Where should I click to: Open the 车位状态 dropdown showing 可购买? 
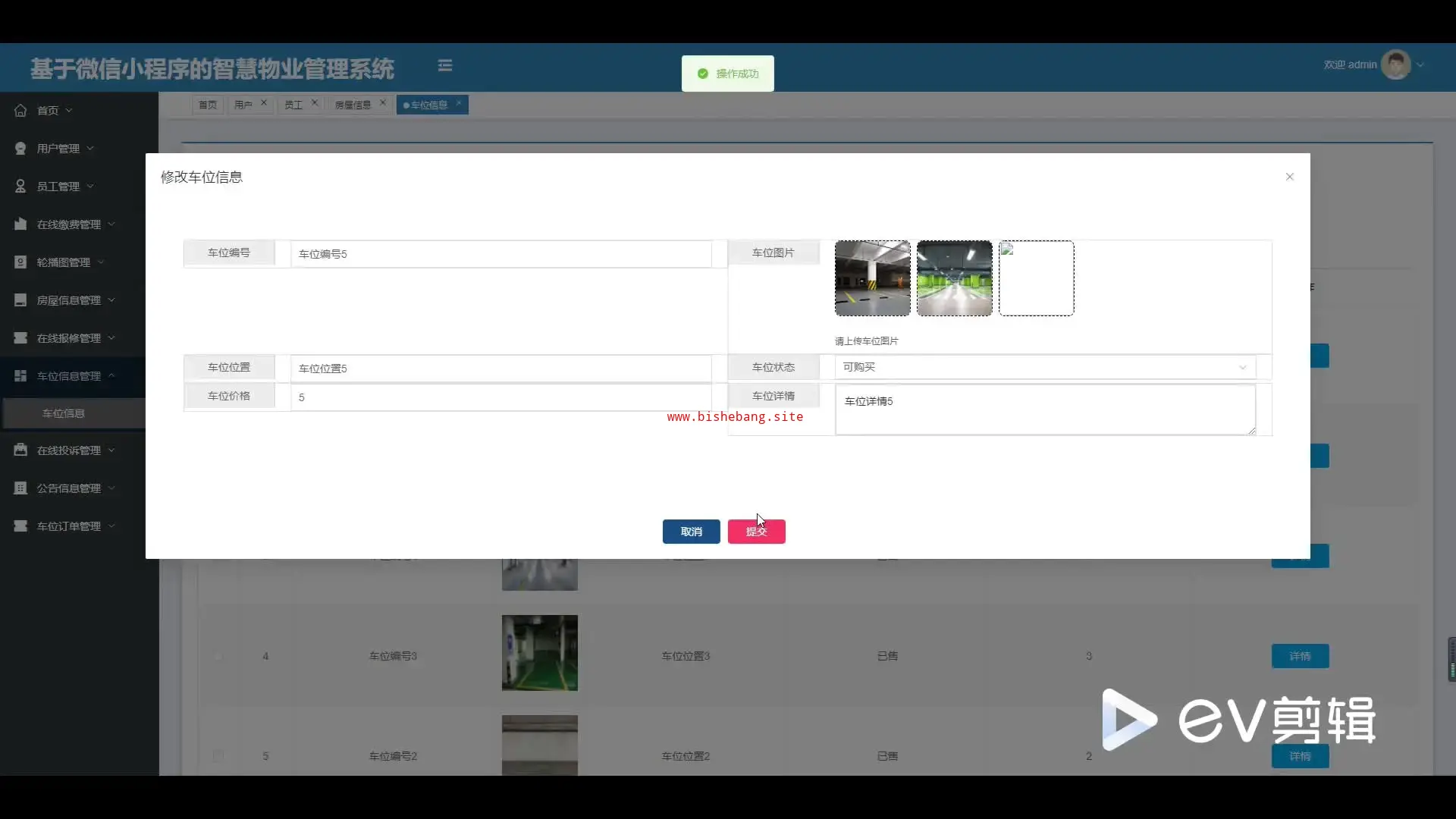(x=1044, y=367)
